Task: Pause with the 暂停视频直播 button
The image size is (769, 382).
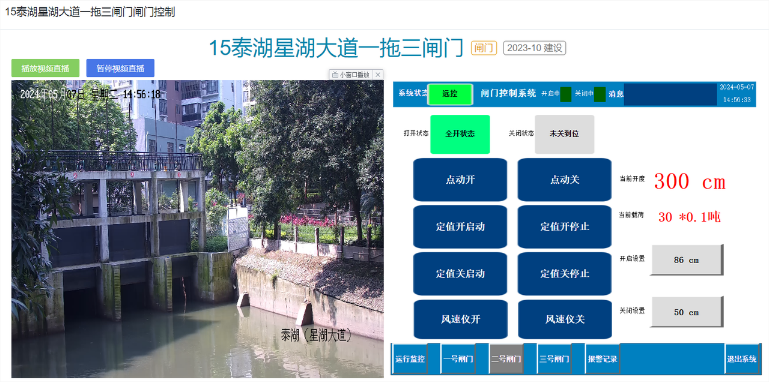Action: (x=120, y=68)
